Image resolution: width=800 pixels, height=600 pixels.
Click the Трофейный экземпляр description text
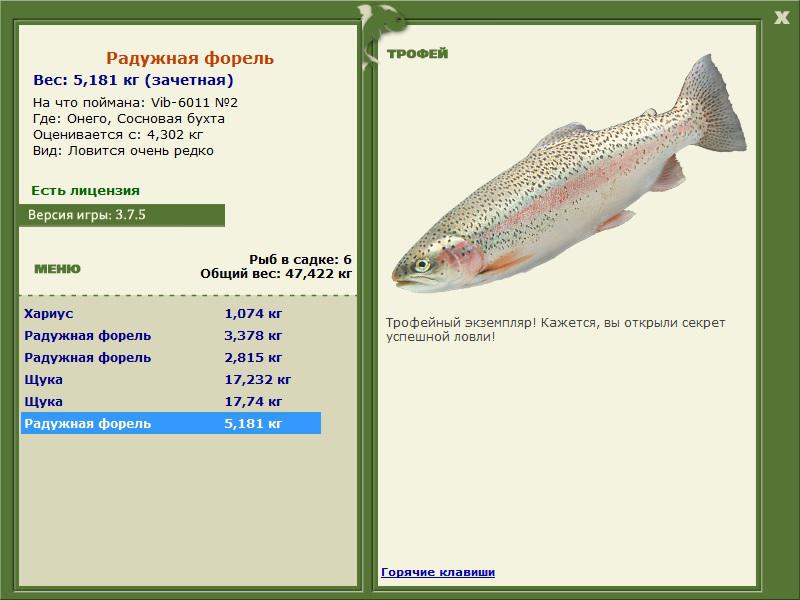point(555,330)
